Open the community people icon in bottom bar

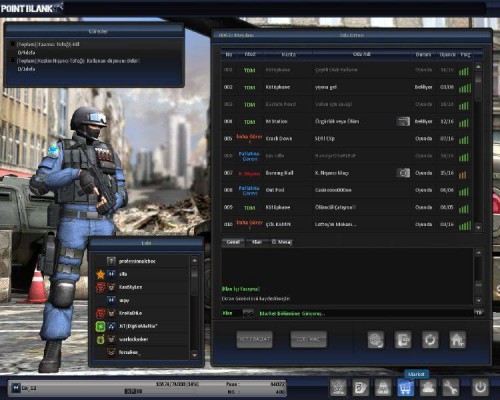(428, 388)
